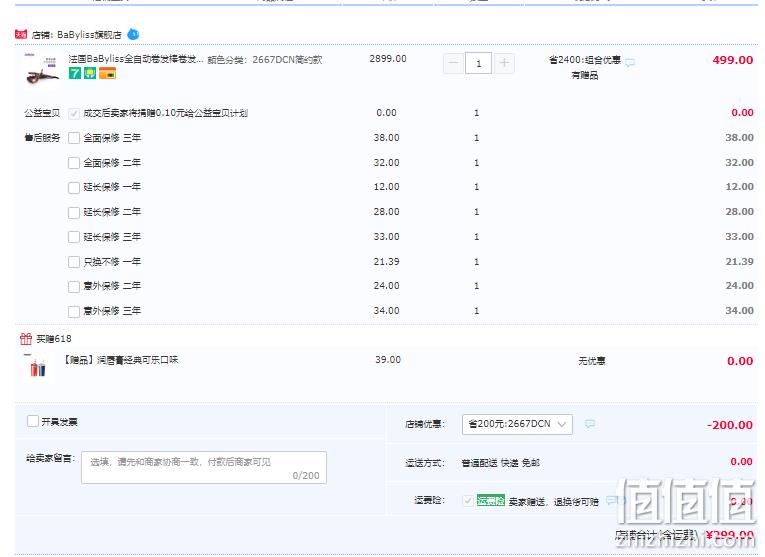
Task: Click the green 运费险 tag icon
Action: coord(491,500)
